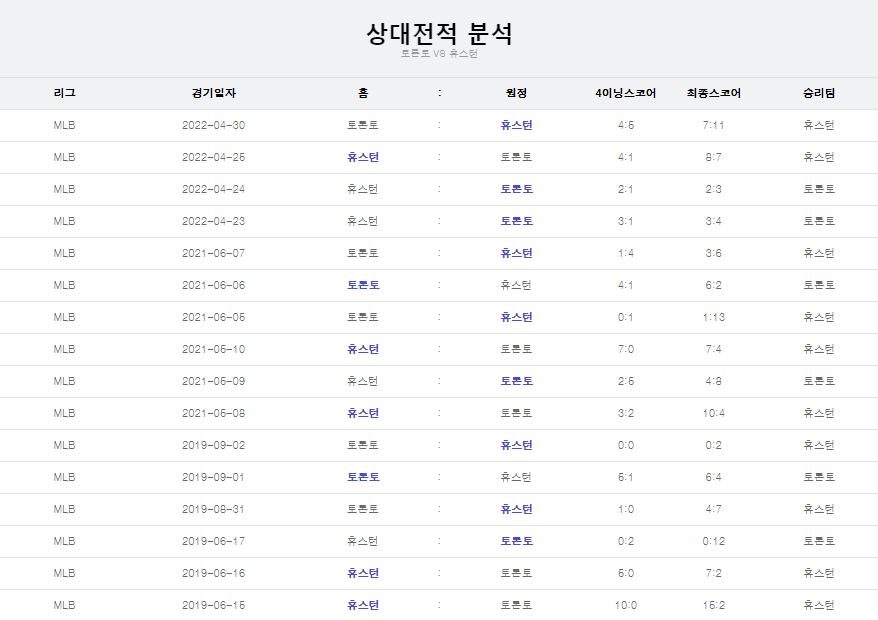
Task: Open bold 휴스턴 away team on 2022-04-30 row
Action: coord(516,125)
